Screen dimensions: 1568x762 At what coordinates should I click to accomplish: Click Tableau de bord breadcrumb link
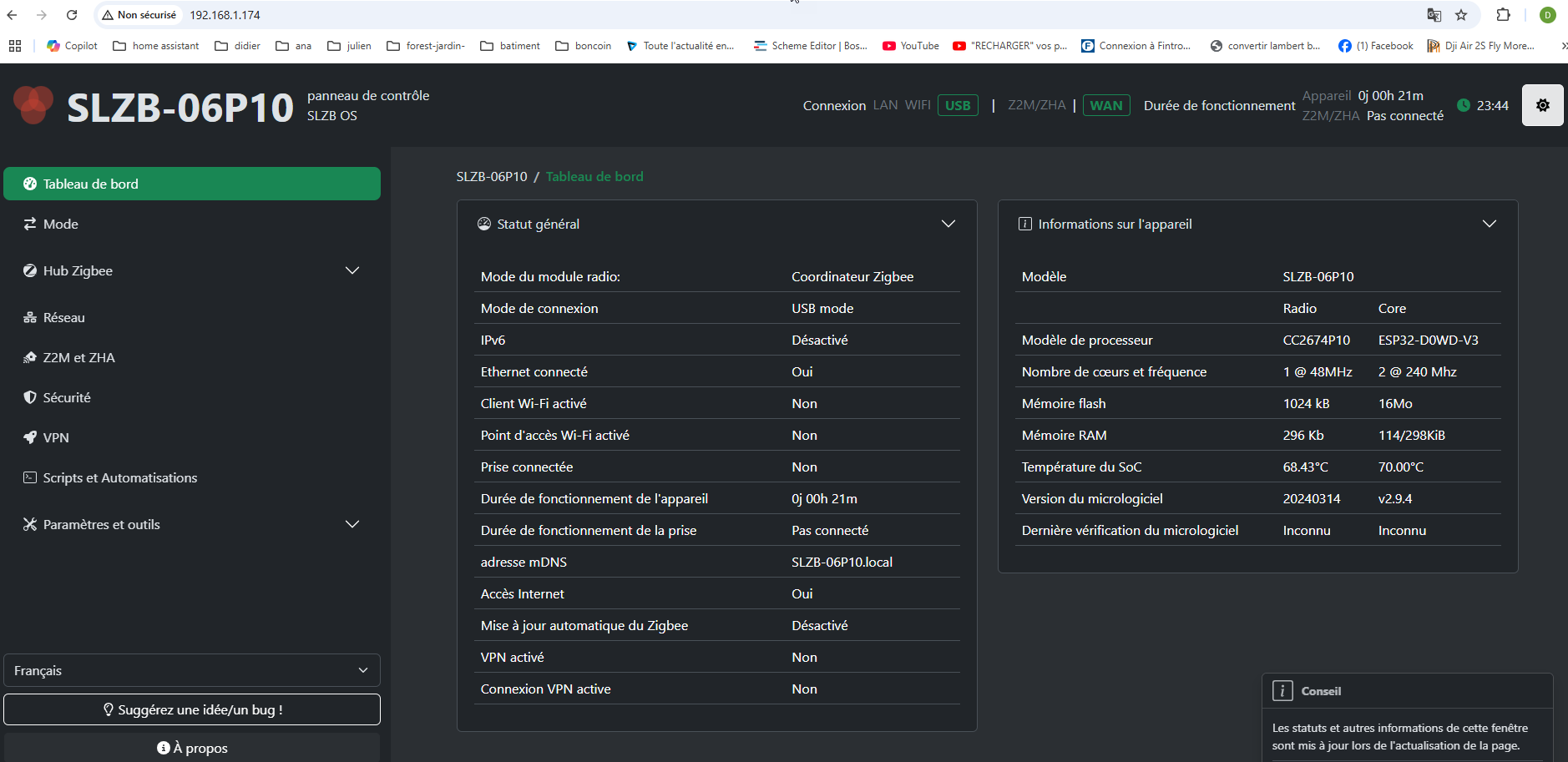594,176
